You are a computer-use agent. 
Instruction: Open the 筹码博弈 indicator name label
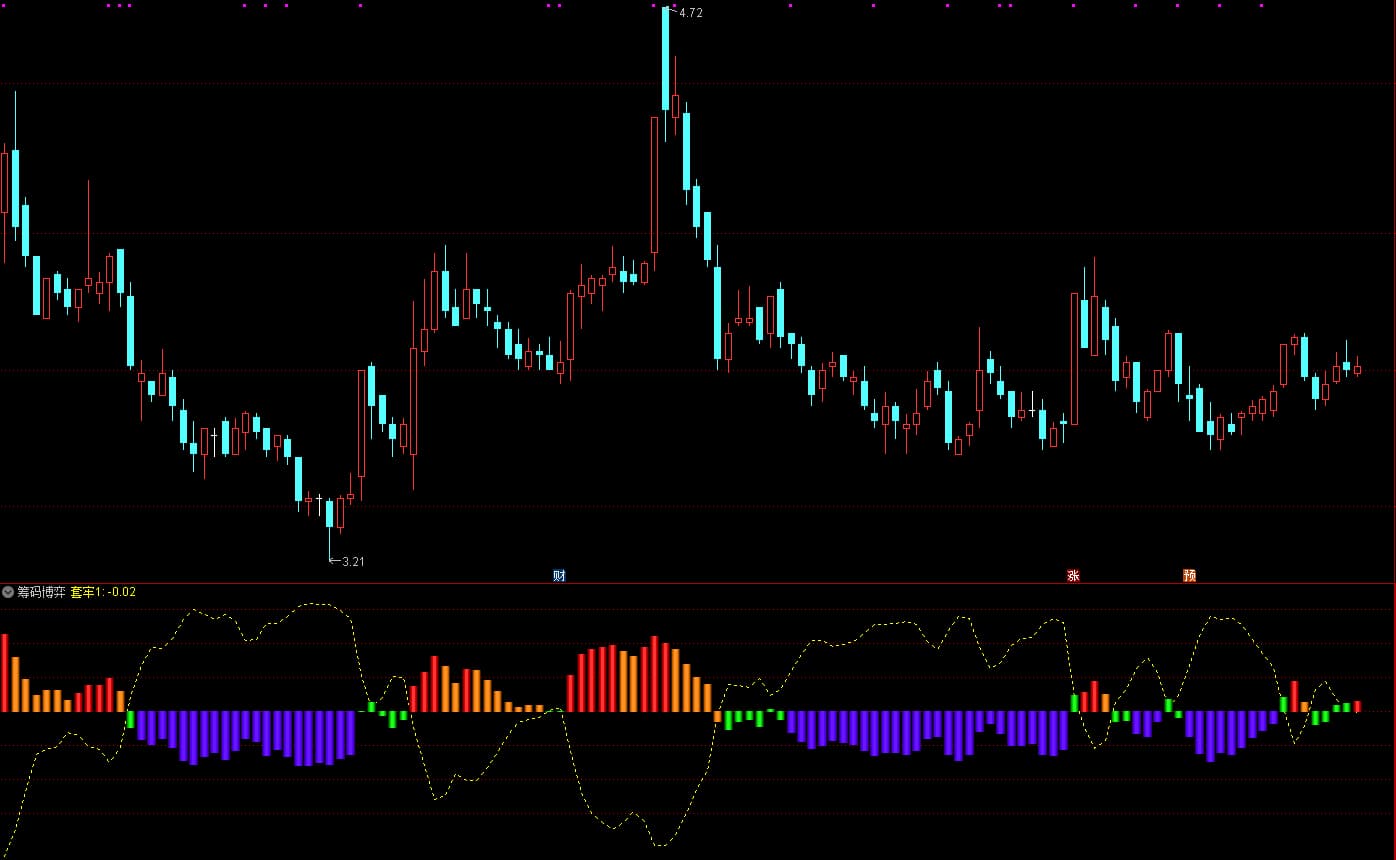41,592
